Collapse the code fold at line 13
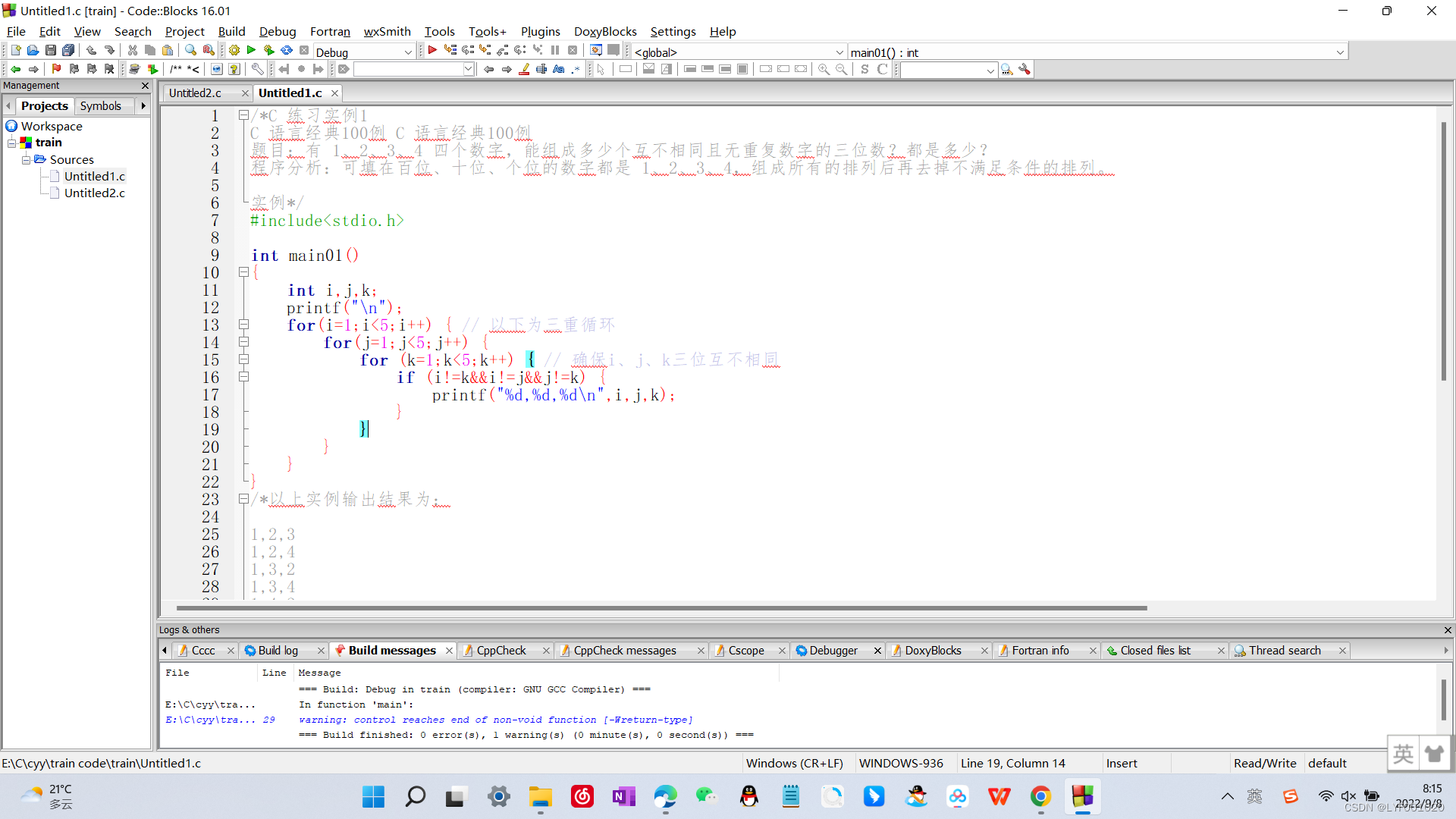The image size is (1456, 819). tap(243, 325)
